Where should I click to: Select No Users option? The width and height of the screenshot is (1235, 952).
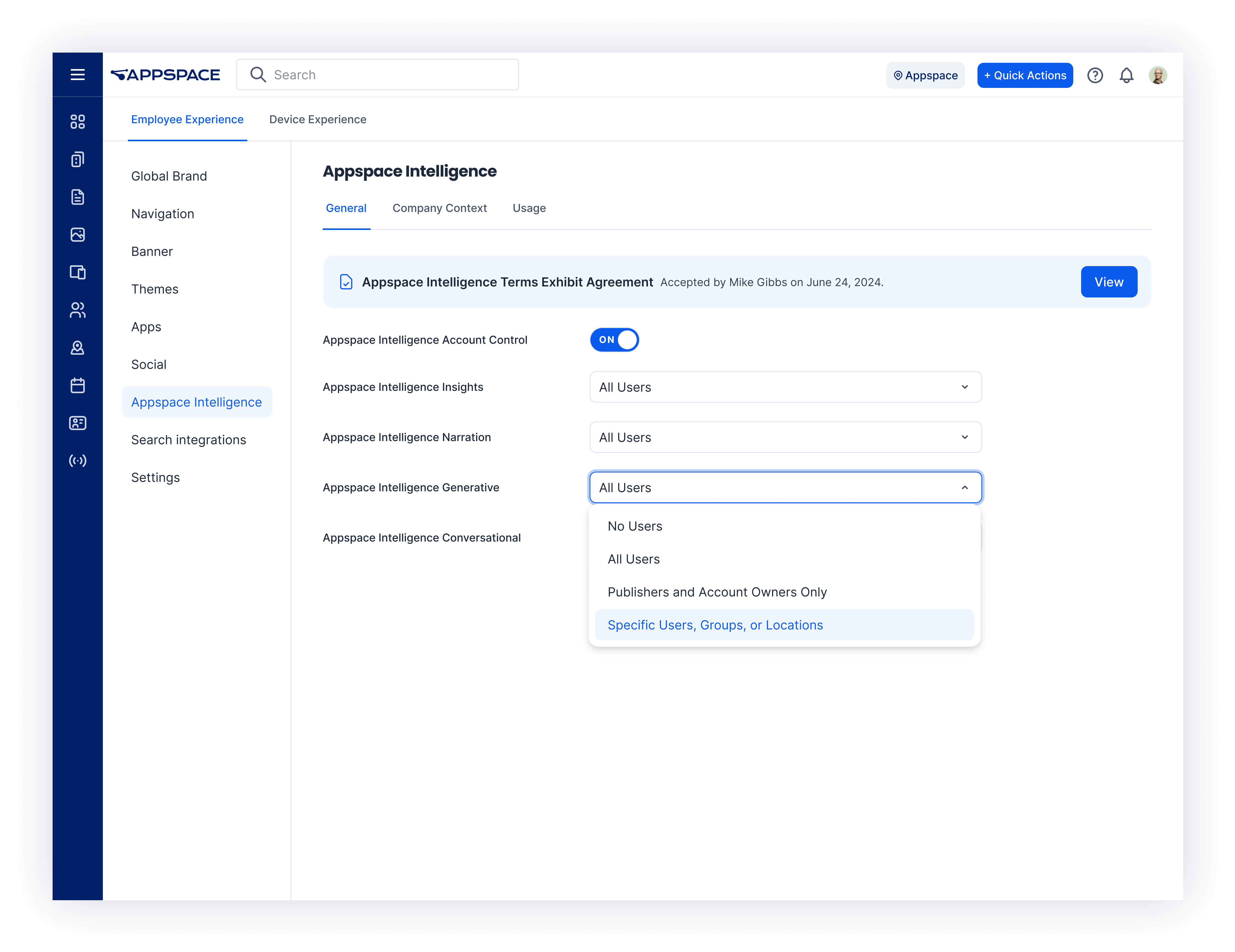(784, 526)
